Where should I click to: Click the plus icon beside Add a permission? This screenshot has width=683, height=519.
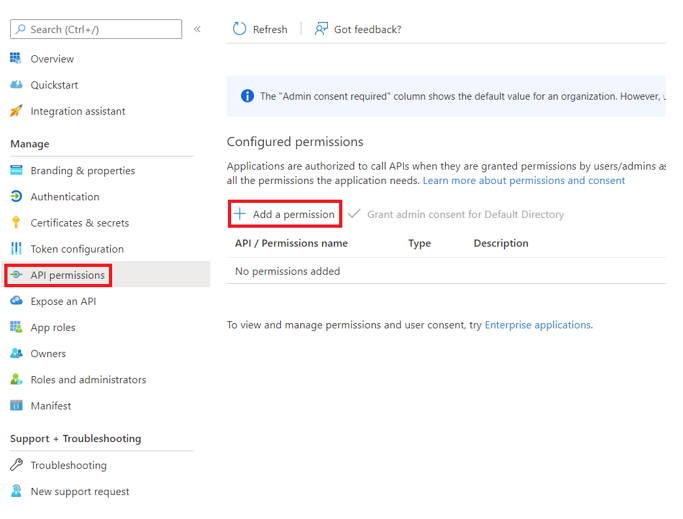[x=240, y=214]
